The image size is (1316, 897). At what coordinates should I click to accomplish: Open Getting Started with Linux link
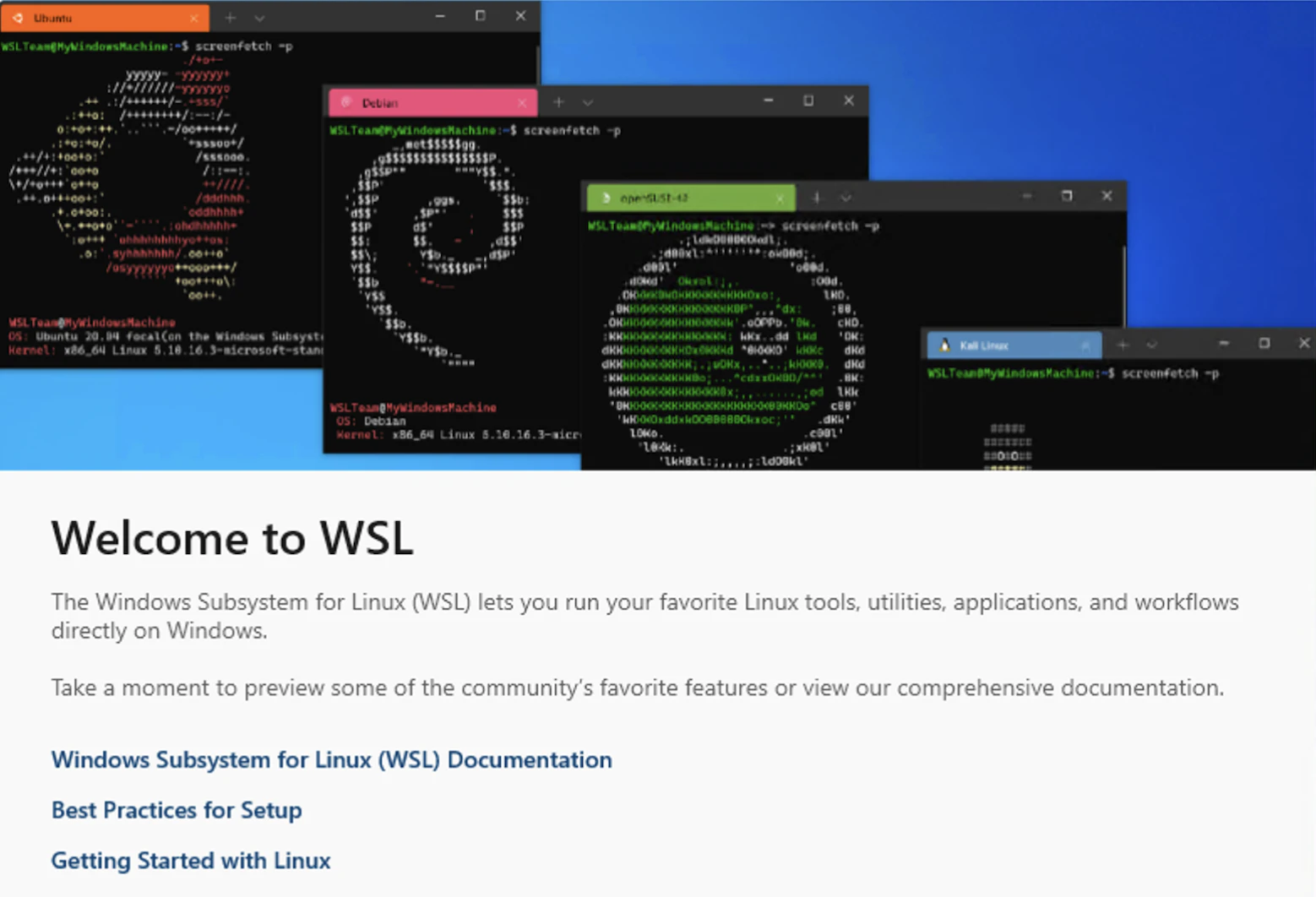(191, 861)
